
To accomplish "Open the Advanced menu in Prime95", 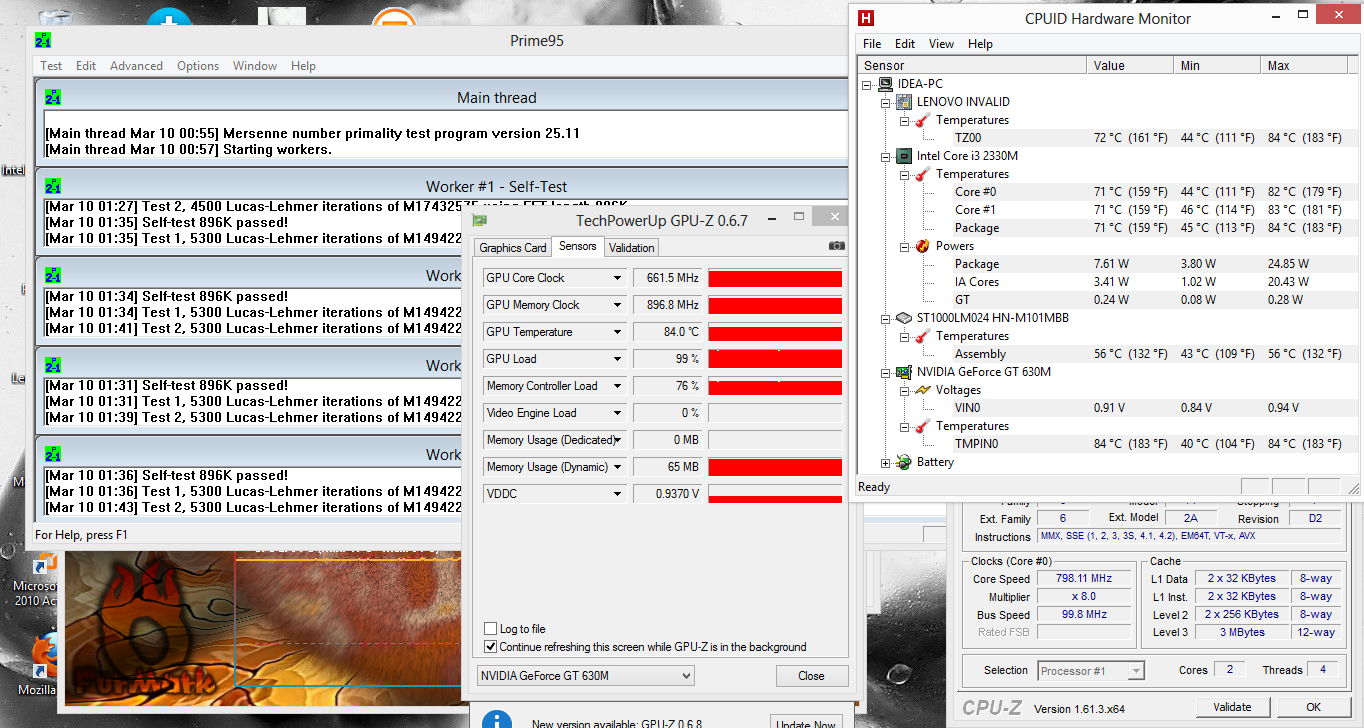I will (x=136, y=66).
